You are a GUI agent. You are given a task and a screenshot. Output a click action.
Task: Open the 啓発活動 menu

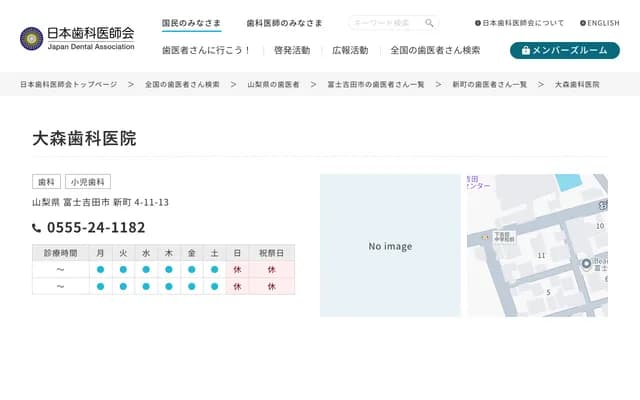coord(292,50)
